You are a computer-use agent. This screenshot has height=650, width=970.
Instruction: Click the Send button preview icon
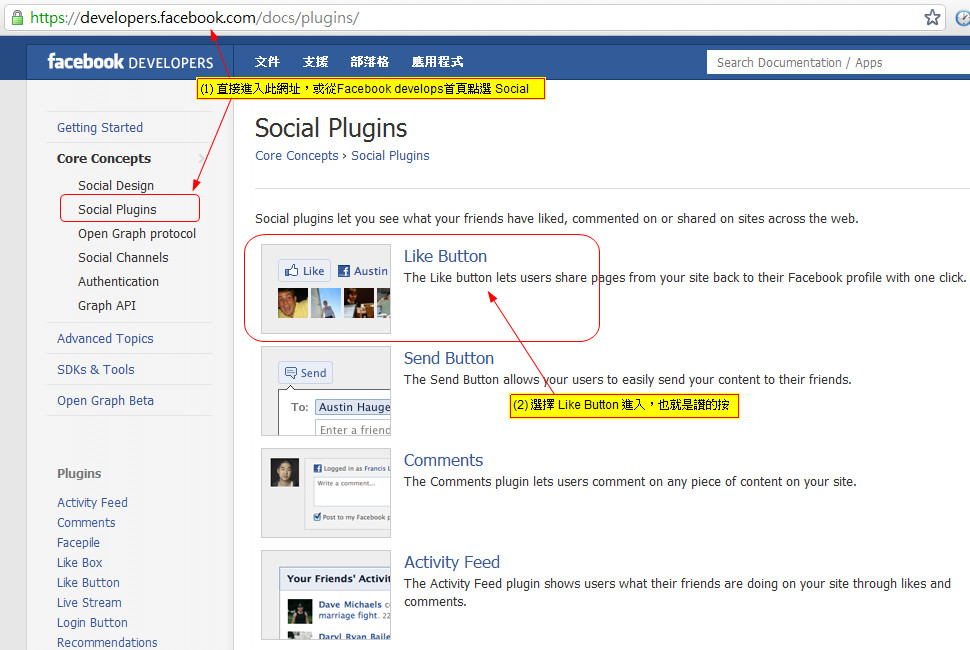click(306, 373)
